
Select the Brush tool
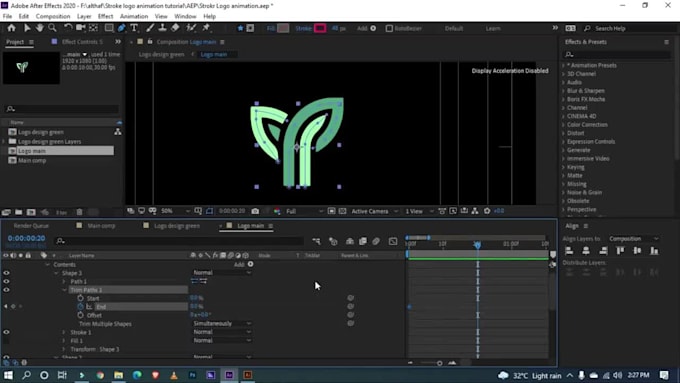click(150, 28)
